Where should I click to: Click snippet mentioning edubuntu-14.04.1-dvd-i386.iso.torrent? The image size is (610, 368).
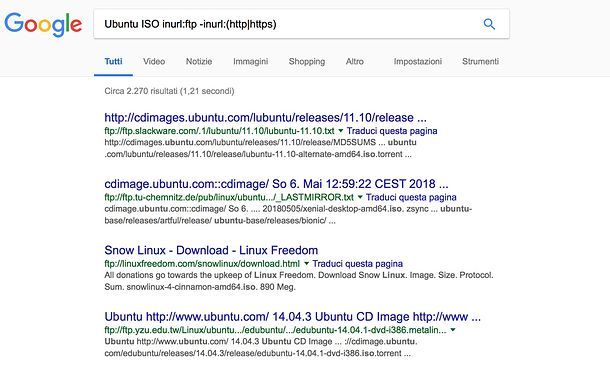tap(261, 347)
